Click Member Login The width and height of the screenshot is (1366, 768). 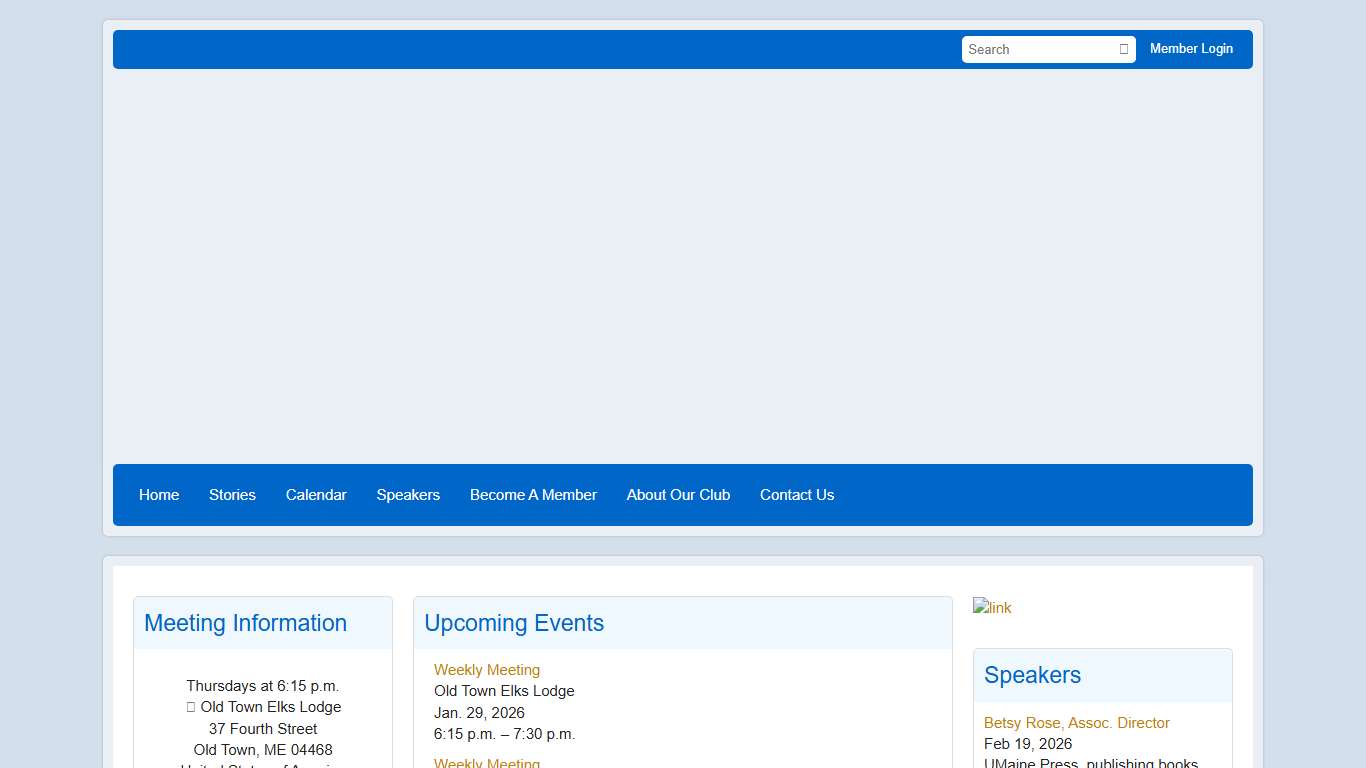point(1191,49)
